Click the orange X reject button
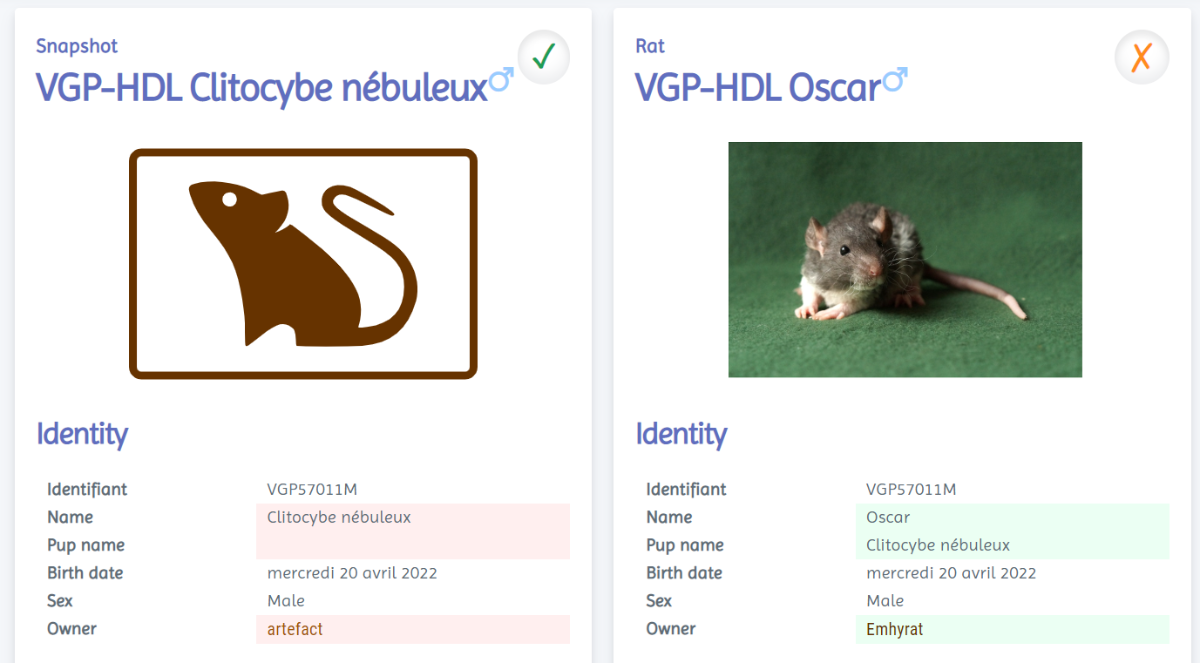The image size is (1200, 663). click(x=1141, y=58)
